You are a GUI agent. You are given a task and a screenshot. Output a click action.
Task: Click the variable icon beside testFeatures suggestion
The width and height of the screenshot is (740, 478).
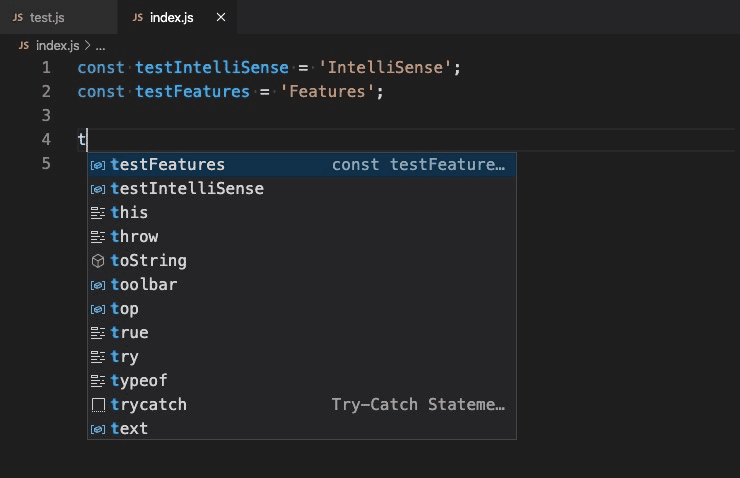click(x=98, y=165)
